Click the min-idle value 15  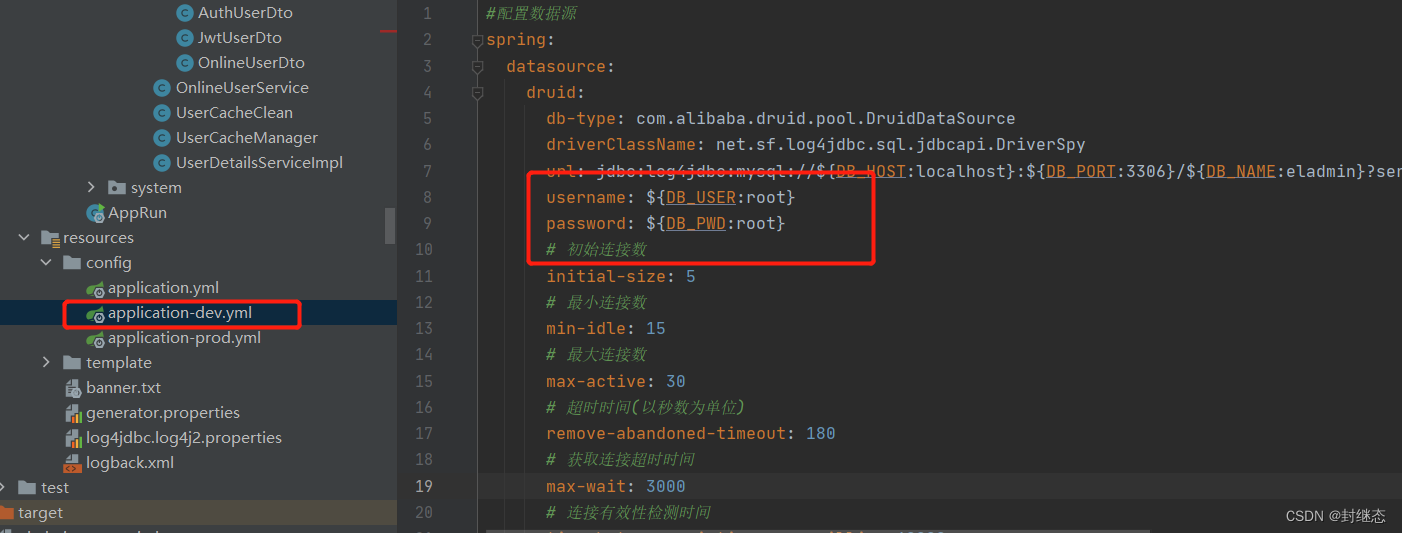(x=655, y=328)
